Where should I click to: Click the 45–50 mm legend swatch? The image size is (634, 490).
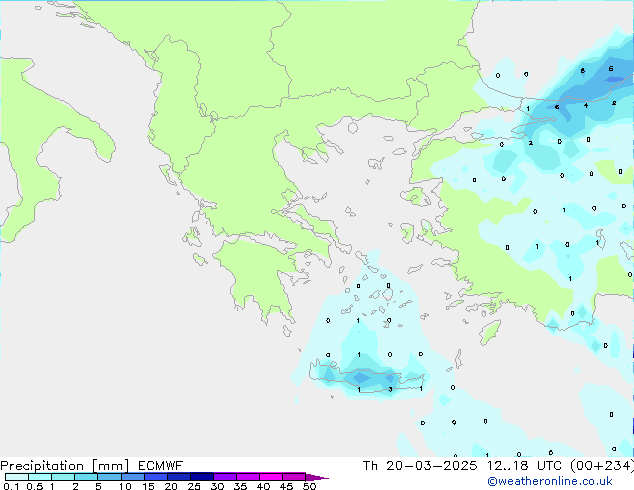(294, 477)
